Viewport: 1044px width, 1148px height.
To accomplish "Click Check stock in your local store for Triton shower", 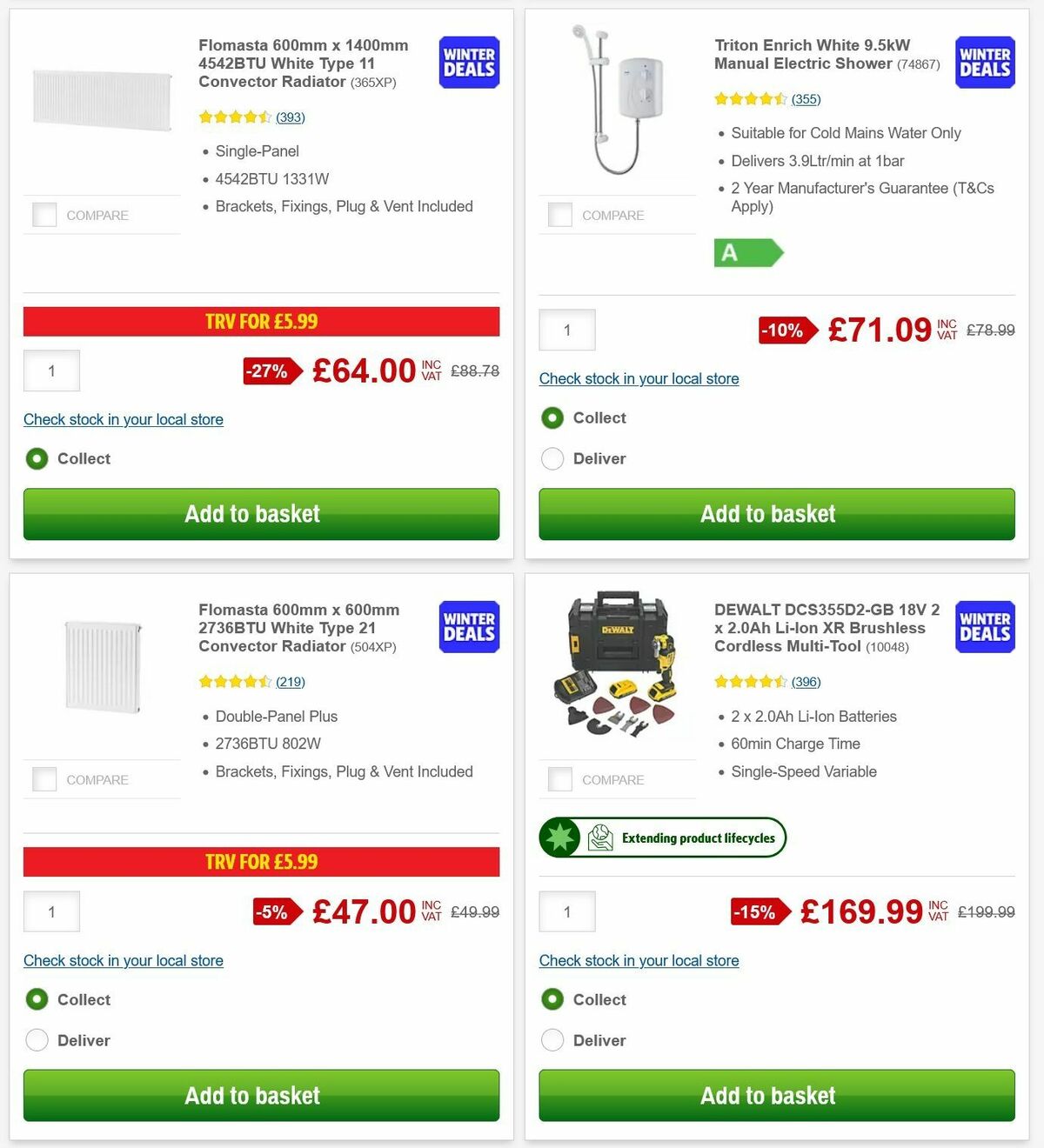I will pos(639,378).
